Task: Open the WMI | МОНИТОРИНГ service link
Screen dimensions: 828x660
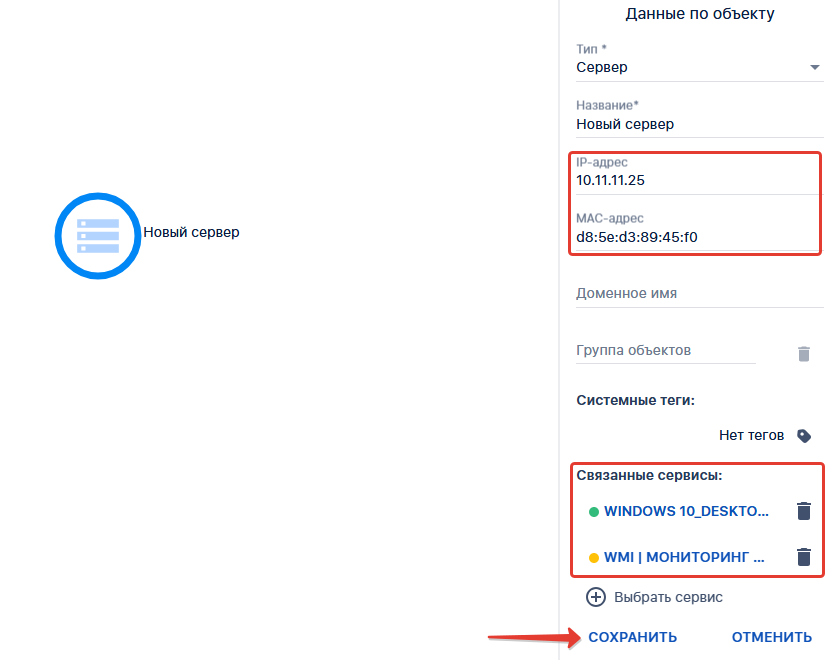Action: tap(683, 558)
